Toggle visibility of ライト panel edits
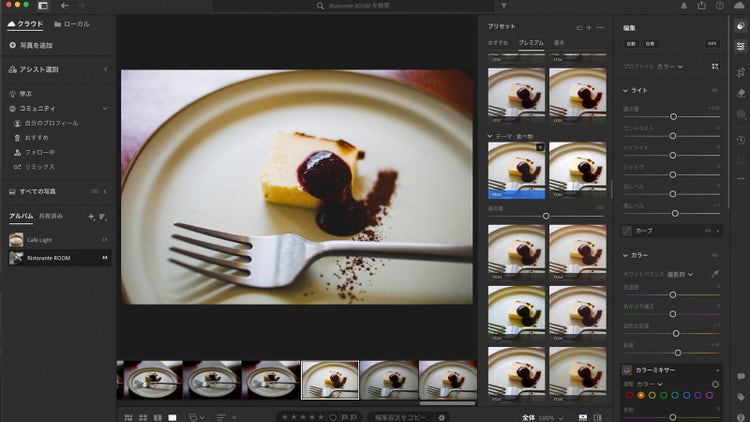The image size is (750, 422). click(x=716, y=90)
